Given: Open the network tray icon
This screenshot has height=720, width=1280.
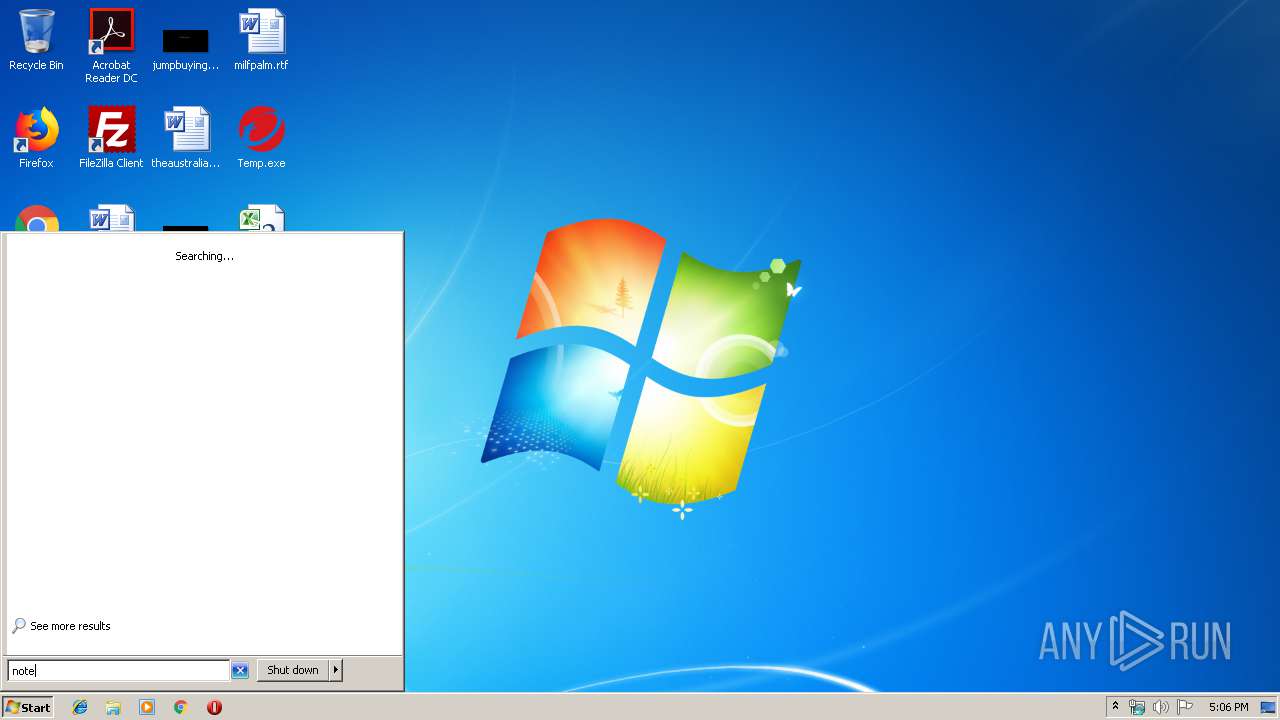Looking at the screenshot, I should pyautogui.click(x=1137, y=707).
